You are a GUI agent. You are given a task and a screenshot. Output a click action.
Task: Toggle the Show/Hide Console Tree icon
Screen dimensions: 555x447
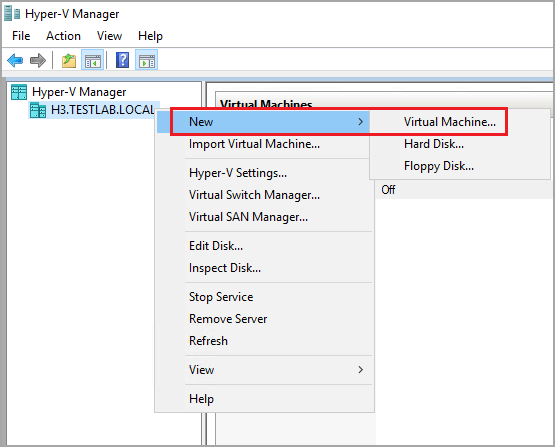93,61
